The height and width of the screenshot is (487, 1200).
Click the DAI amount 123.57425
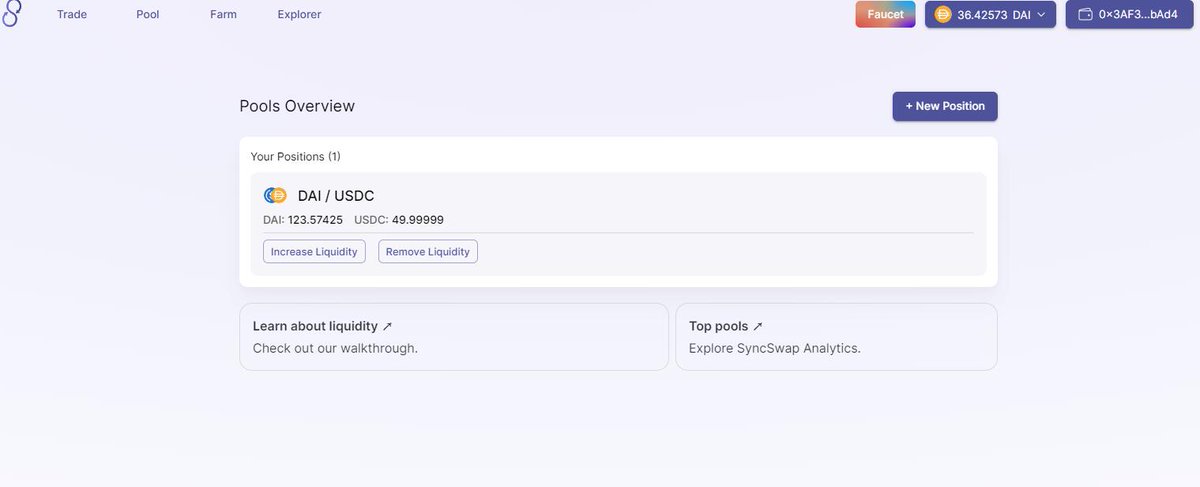(315, 220)
